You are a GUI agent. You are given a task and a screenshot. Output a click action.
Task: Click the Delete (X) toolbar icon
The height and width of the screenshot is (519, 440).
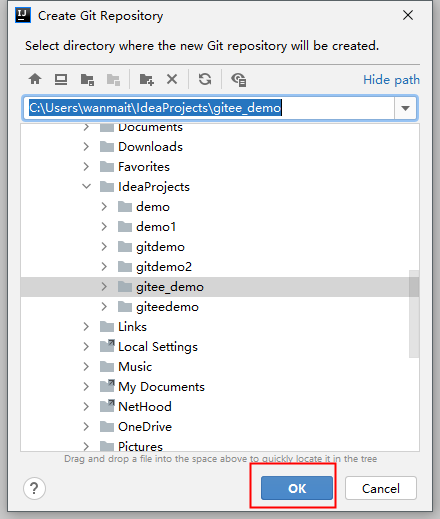(172, 79)
